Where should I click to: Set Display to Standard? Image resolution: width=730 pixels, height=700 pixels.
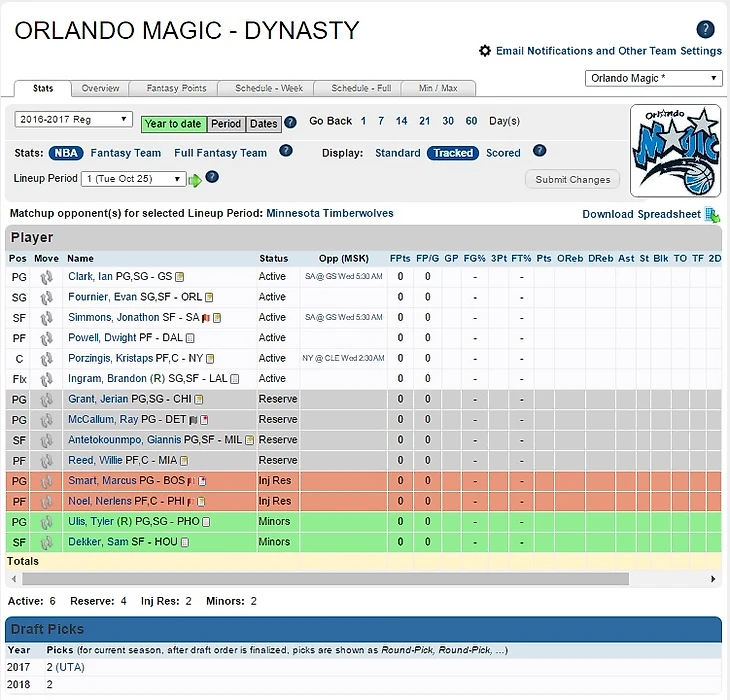(398, 153)
